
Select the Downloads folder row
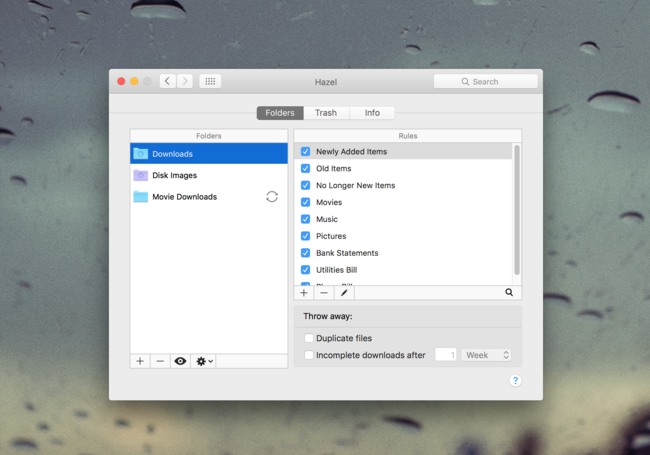(x=209, y=154)
